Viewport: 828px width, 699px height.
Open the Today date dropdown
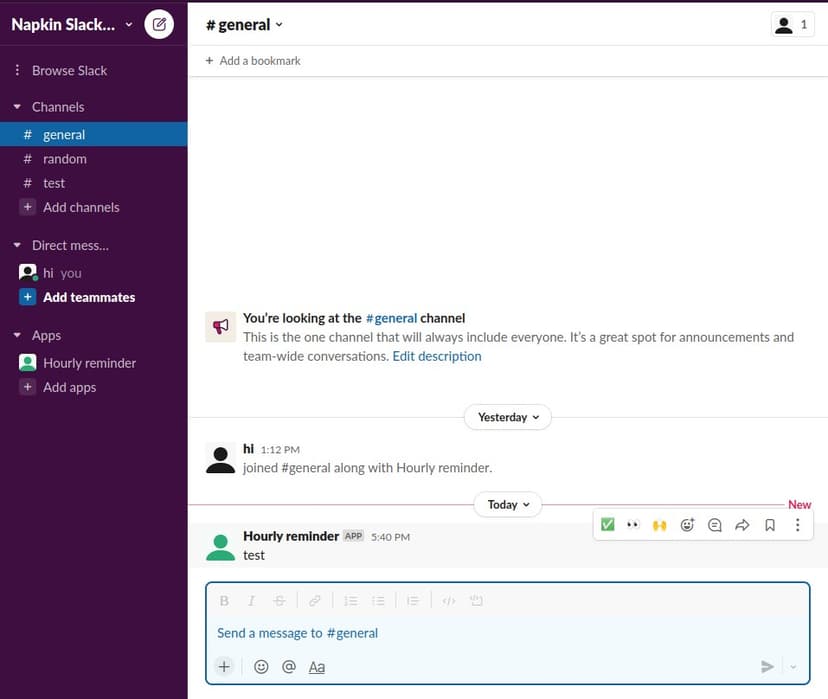pos(508,505)
